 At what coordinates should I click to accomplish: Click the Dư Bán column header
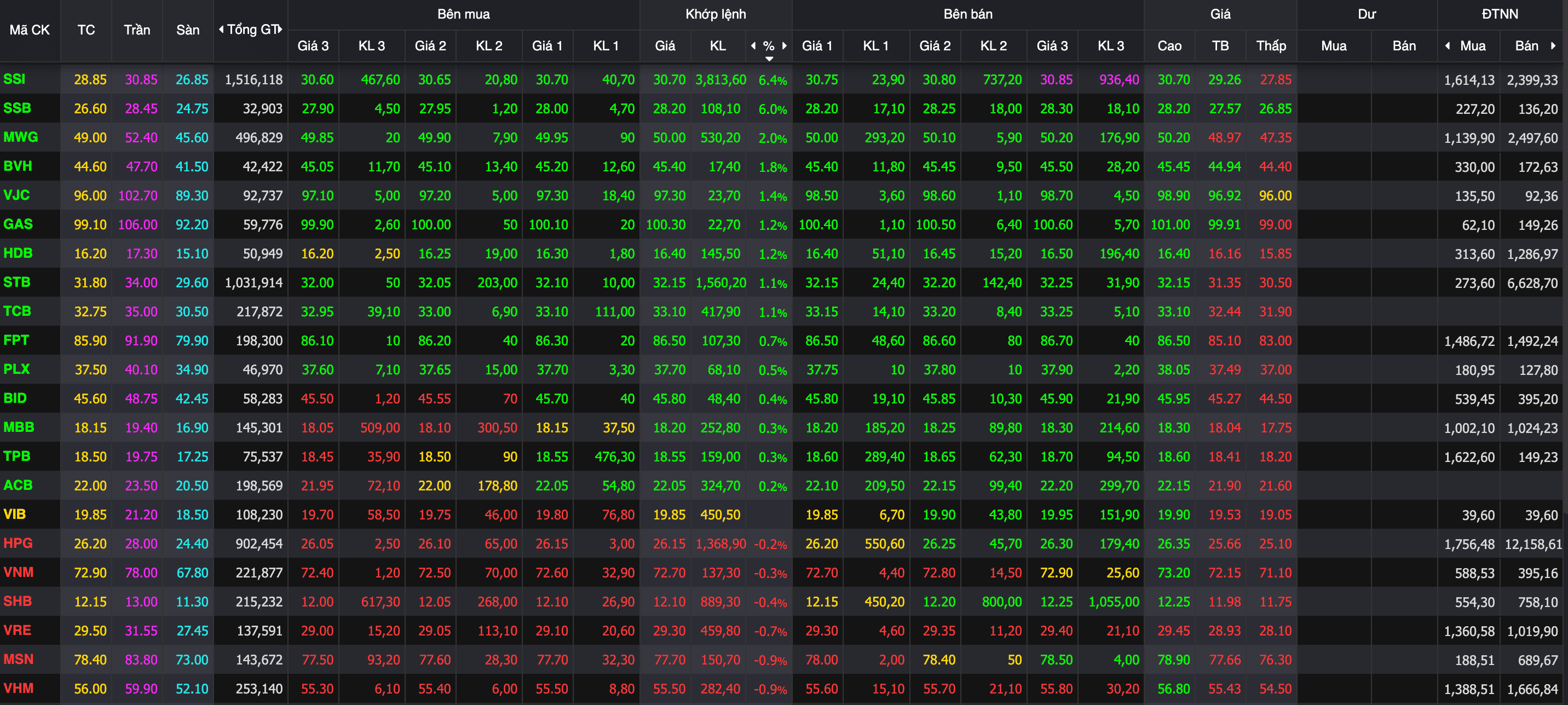point(1404,45)
